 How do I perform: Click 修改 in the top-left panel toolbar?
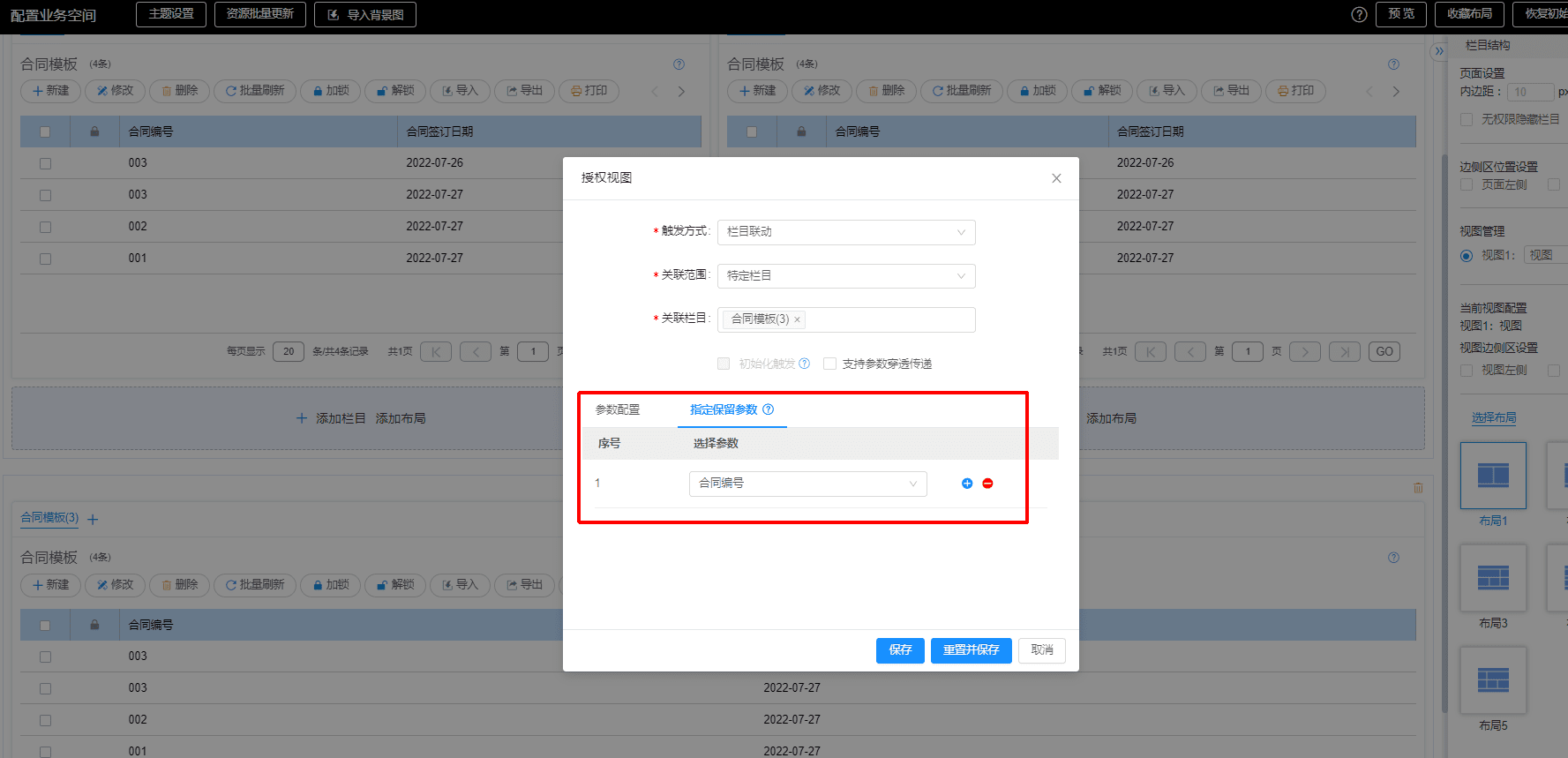tap(115, 91)
